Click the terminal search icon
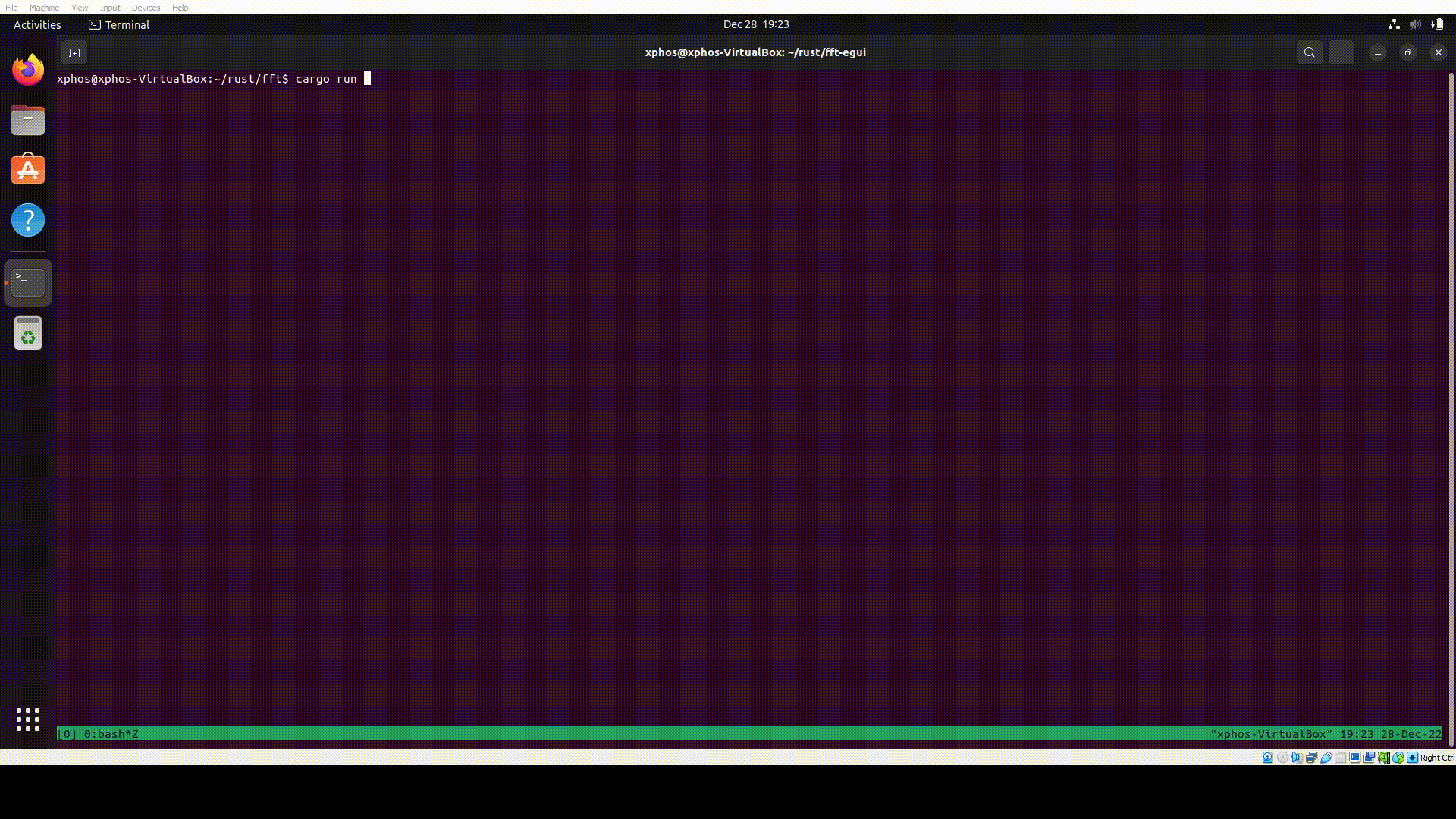The height and width of the screenshot is (819, 1456). click(x=1309, y=52)
